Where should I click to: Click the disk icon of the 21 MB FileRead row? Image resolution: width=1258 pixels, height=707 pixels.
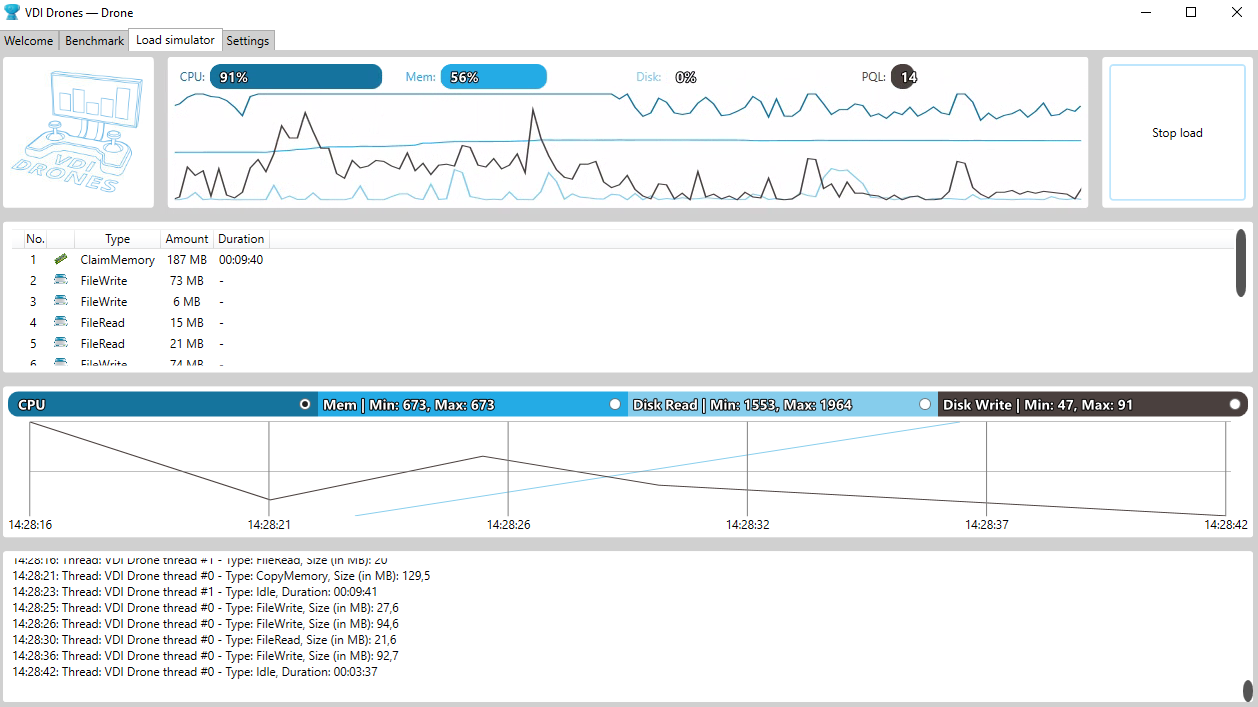tap(61, 343)
